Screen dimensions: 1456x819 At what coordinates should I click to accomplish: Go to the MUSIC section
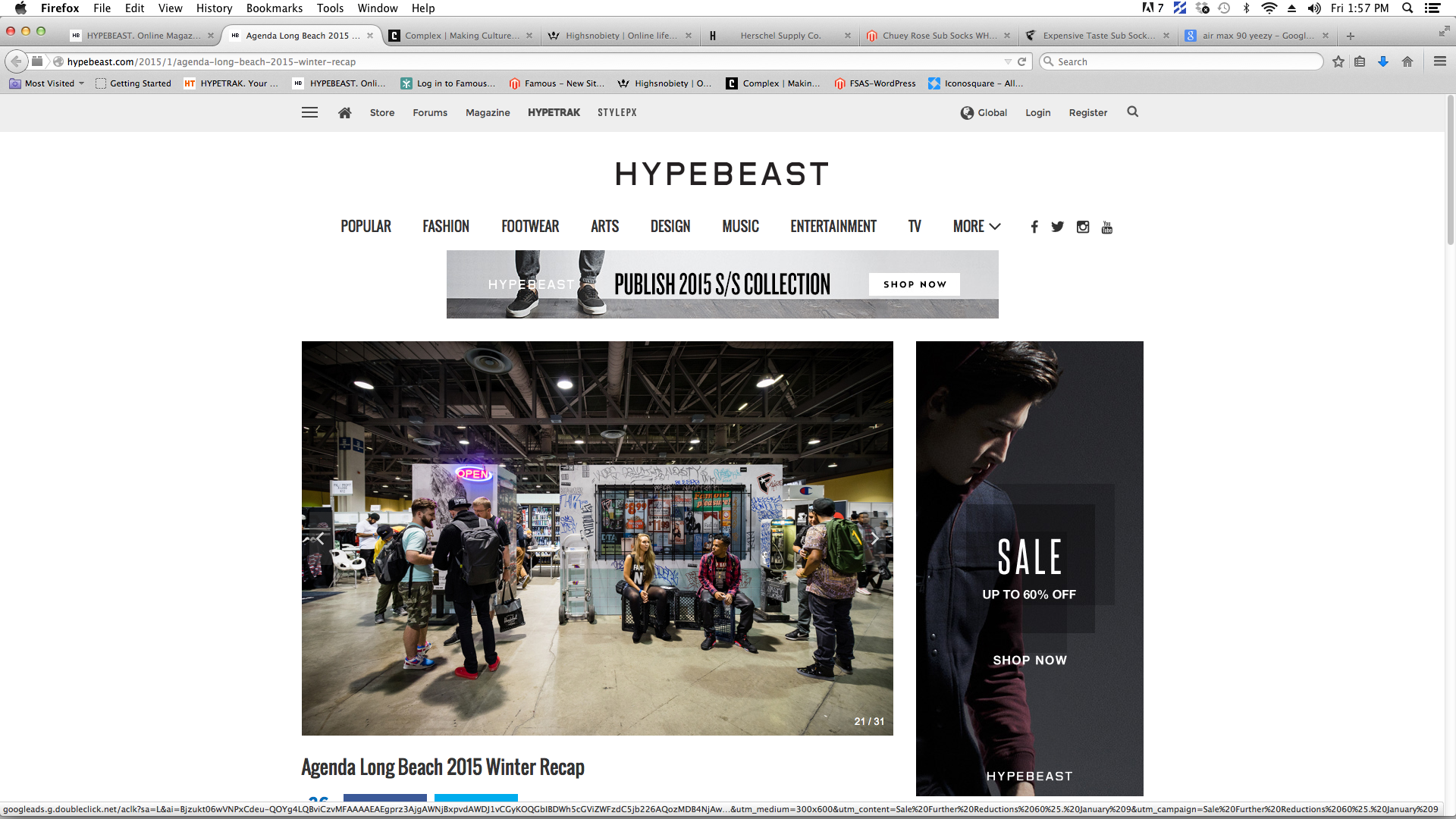tap(740, 226)
